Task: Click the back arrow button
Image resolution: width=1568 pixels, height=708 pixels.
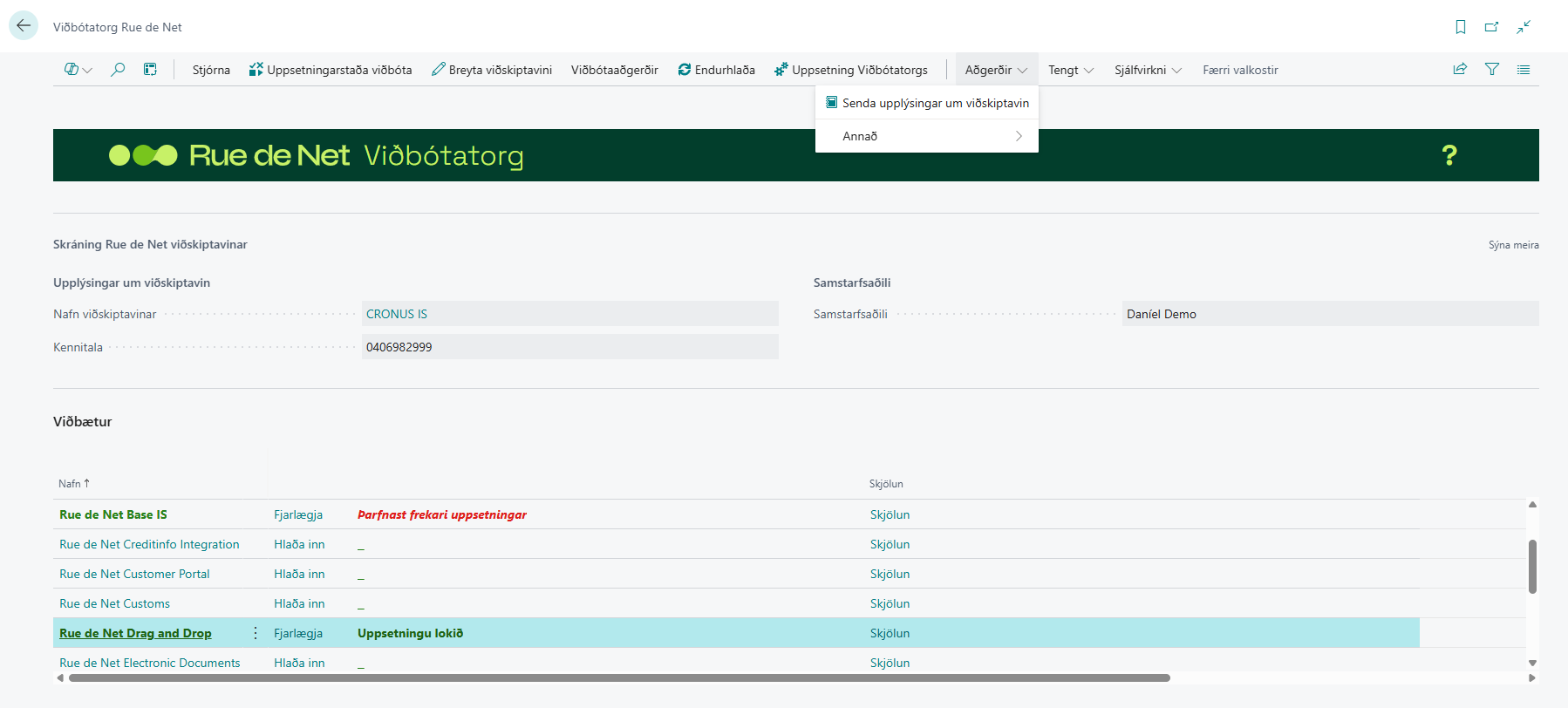Action: click(24, 26)
